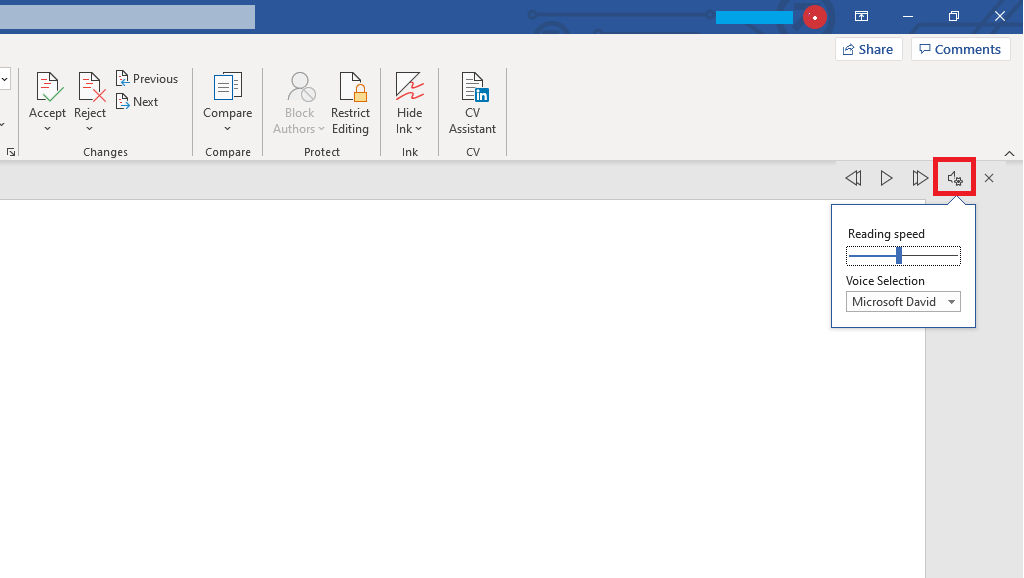
Task: Skip to next paragraph in Read Aloud
Action: pyautogui.click(x=920, y=178)
